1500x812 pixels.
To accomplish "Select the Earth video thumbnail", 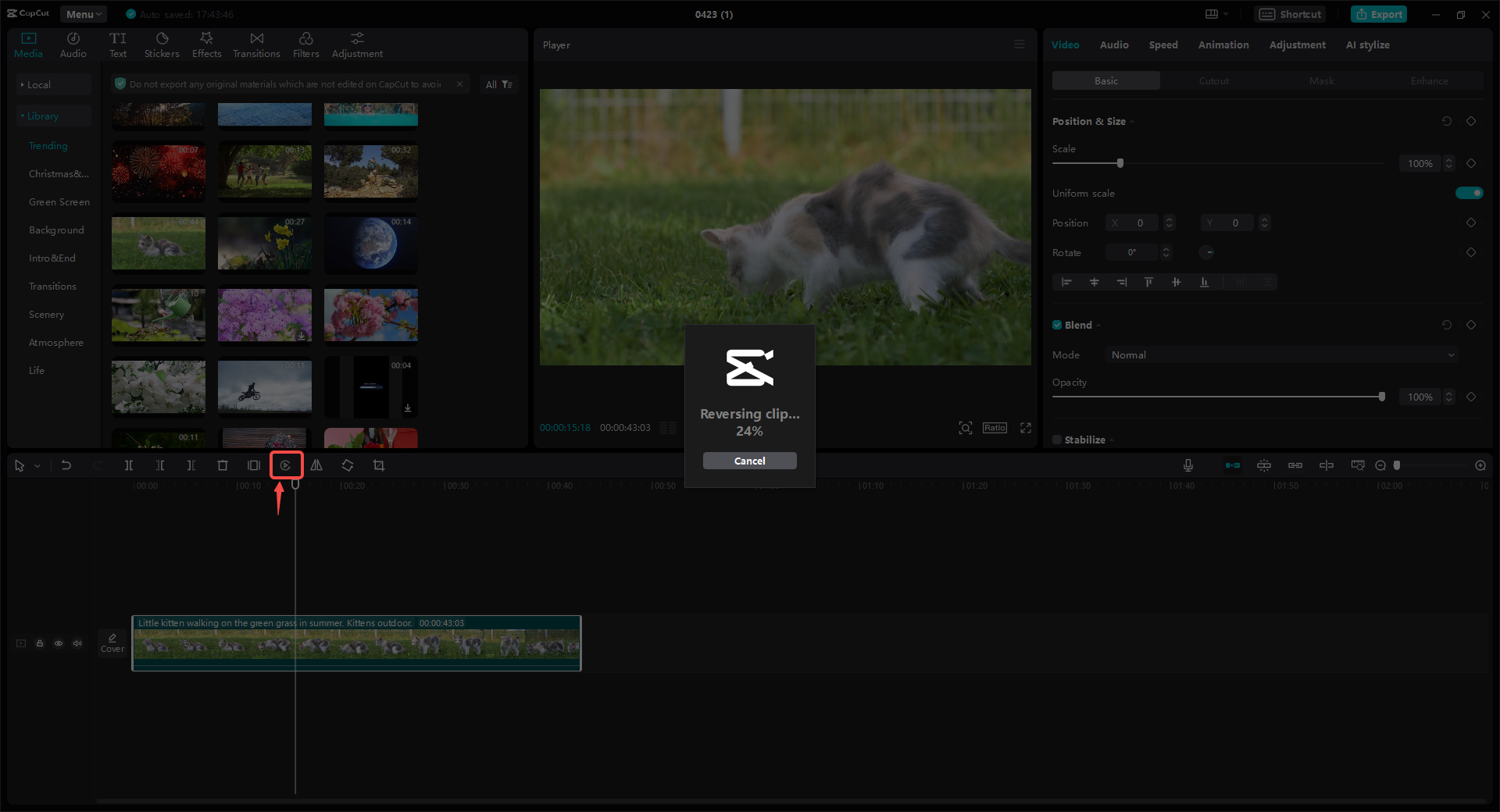I will (371, 244).
